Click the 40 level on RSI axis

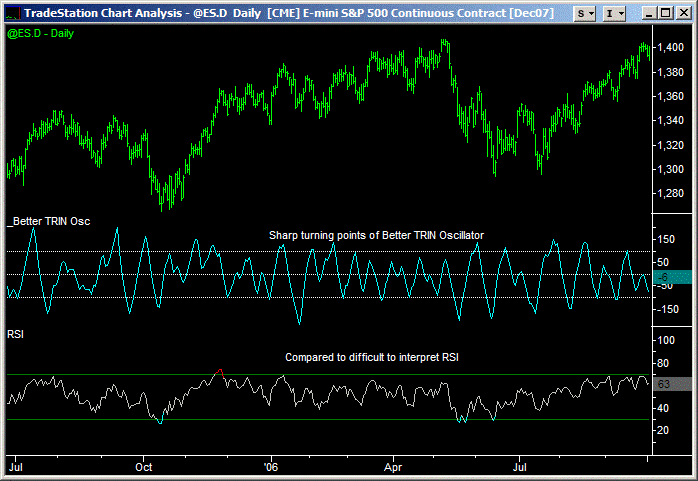pos(663,408)
